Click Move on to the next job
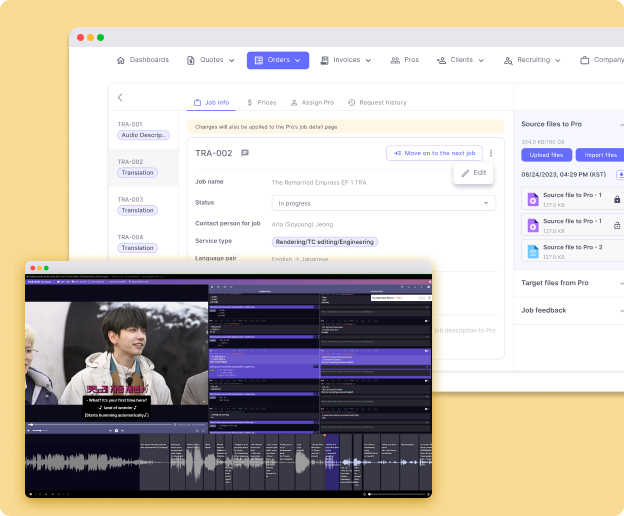Screen dimensions: 624x516 click(434, 153)
